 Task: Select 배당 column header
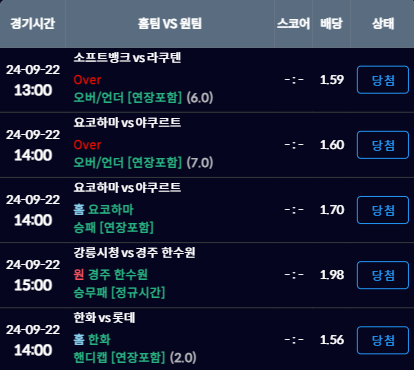(331, 24)
